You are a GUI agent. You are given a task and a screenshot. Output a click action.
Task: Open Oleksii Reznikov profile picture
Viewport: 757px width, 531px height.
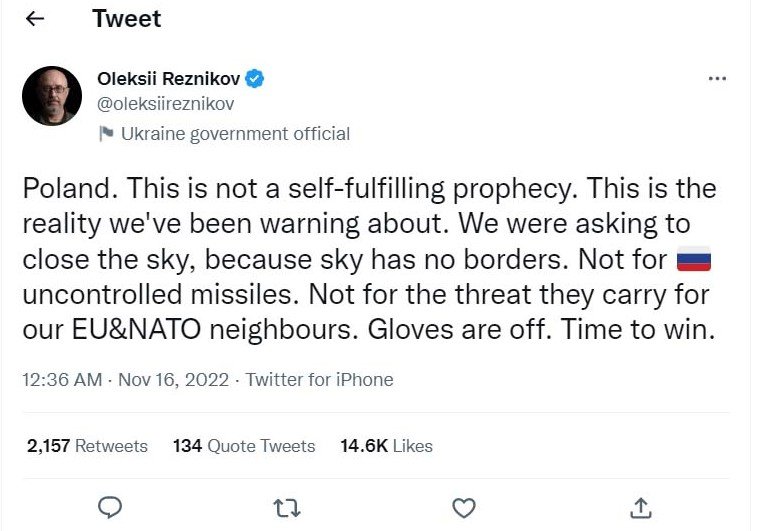coord(51,96)
